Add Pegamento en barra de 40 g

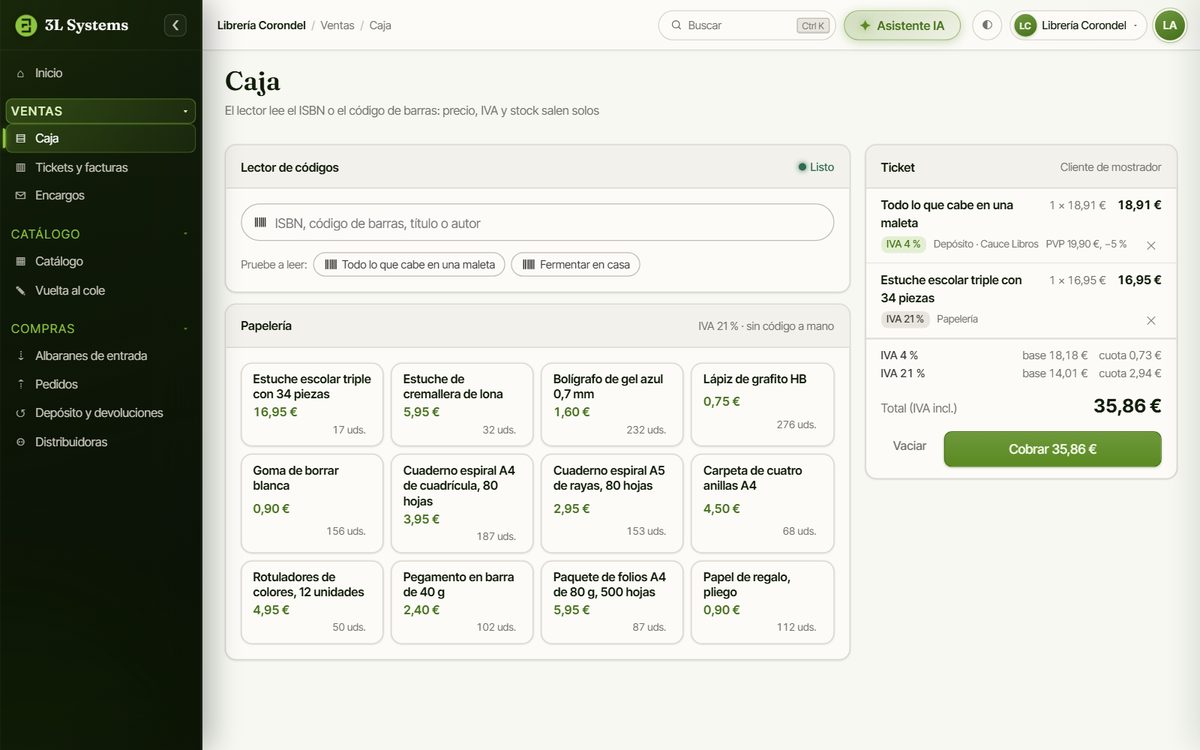(x=462, y=602)
